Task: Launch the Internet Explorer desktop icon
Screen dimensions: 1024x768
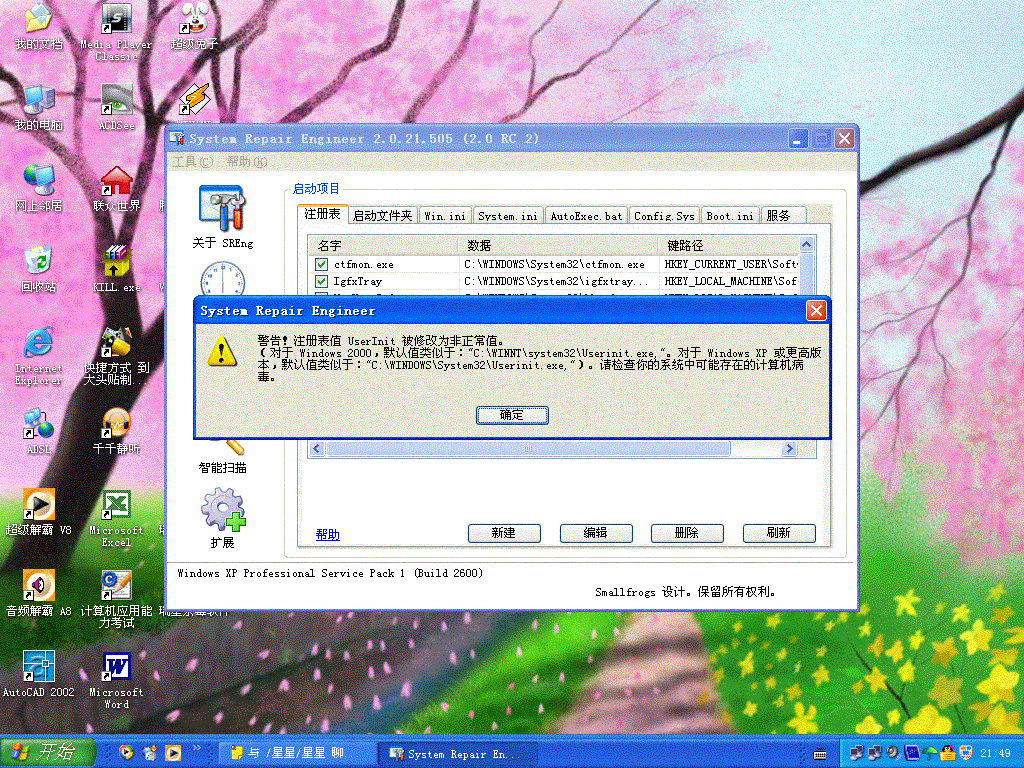Action: (39, 357)
